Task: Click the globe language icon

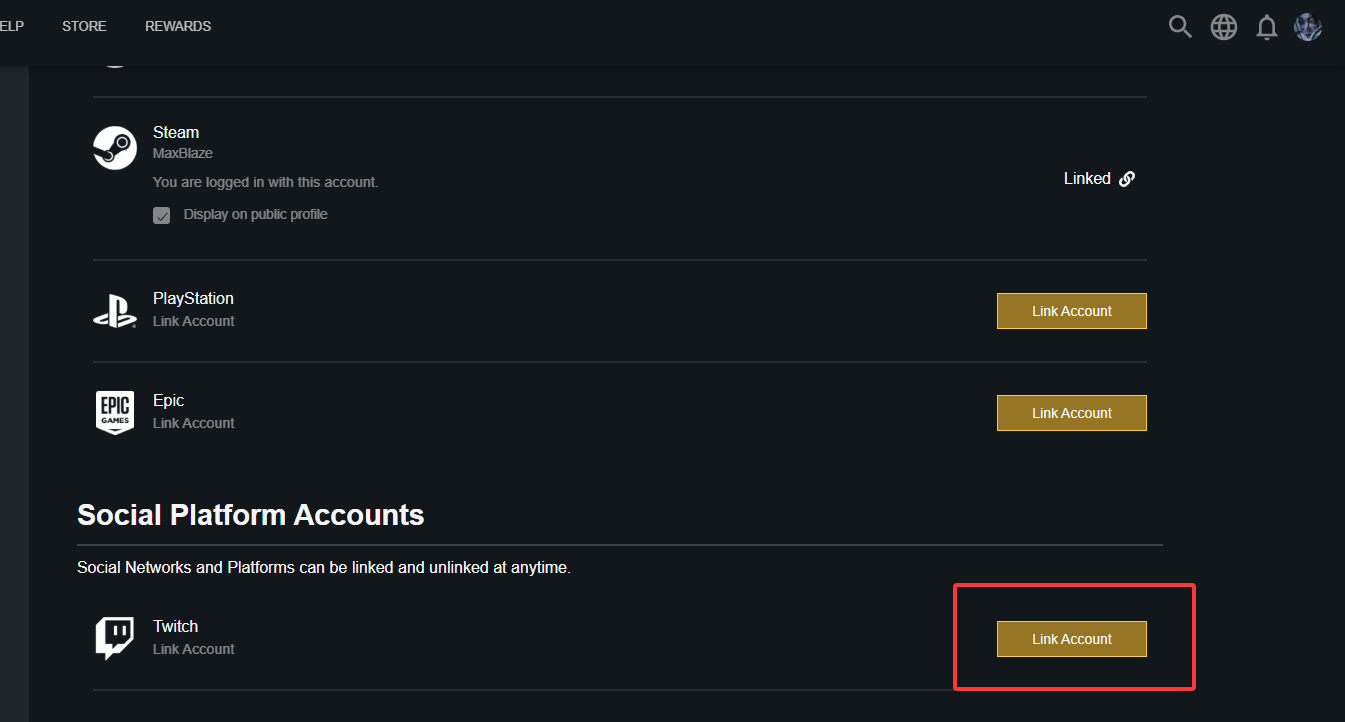Action: (1224, 27)
